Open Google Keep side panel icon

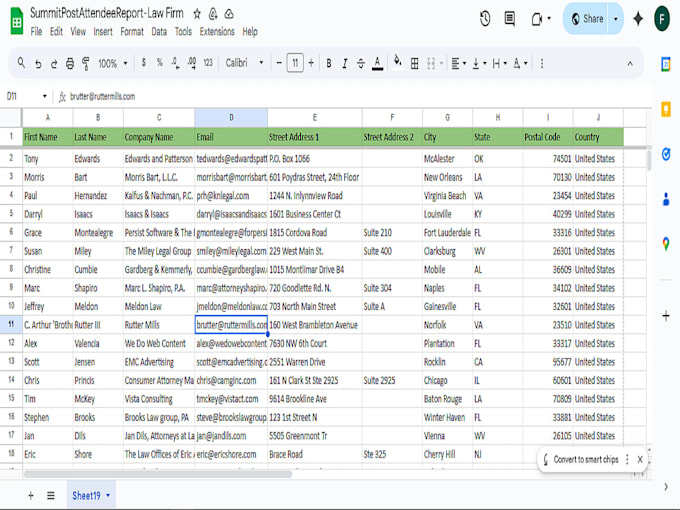point(666,109)
